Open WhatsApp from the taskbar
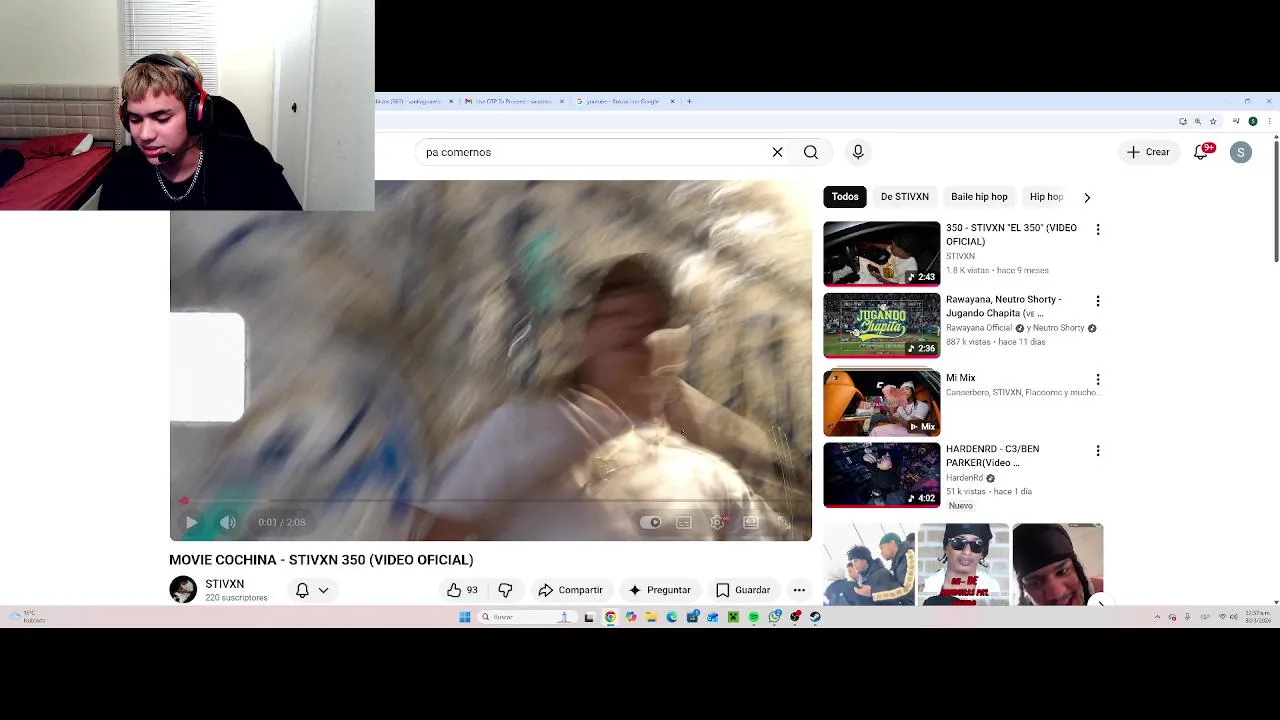The height and width of the screenshot is (720, 1280). point(775,617)
